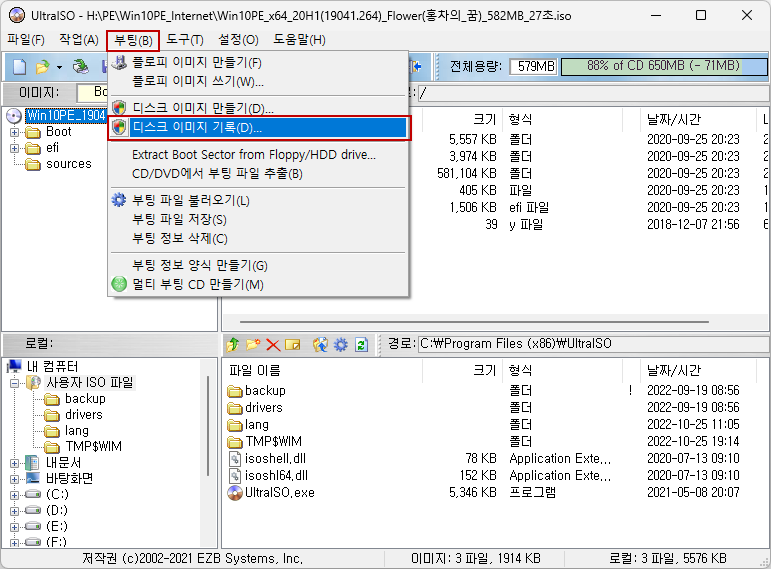
Task: Click the blue gear icon in local toolbar
Action: pyautogui.click(x=341, y=345)
